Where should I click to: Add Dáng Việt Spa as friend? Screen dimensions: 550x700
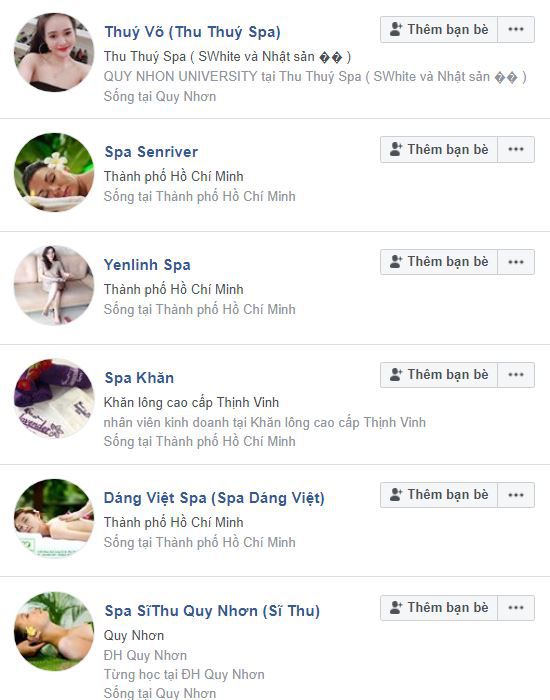coord(439,495)
